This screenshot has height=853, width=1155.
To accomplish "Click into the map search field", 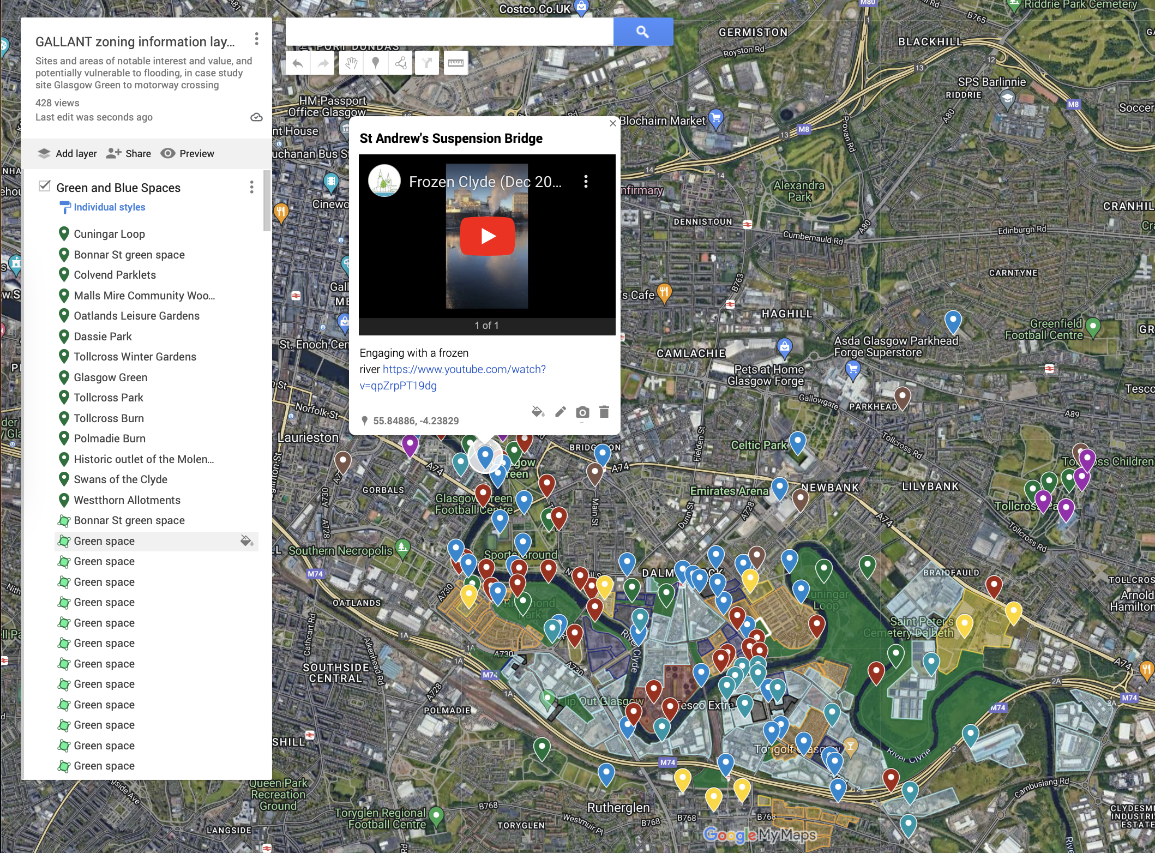I will pos(449,32).
